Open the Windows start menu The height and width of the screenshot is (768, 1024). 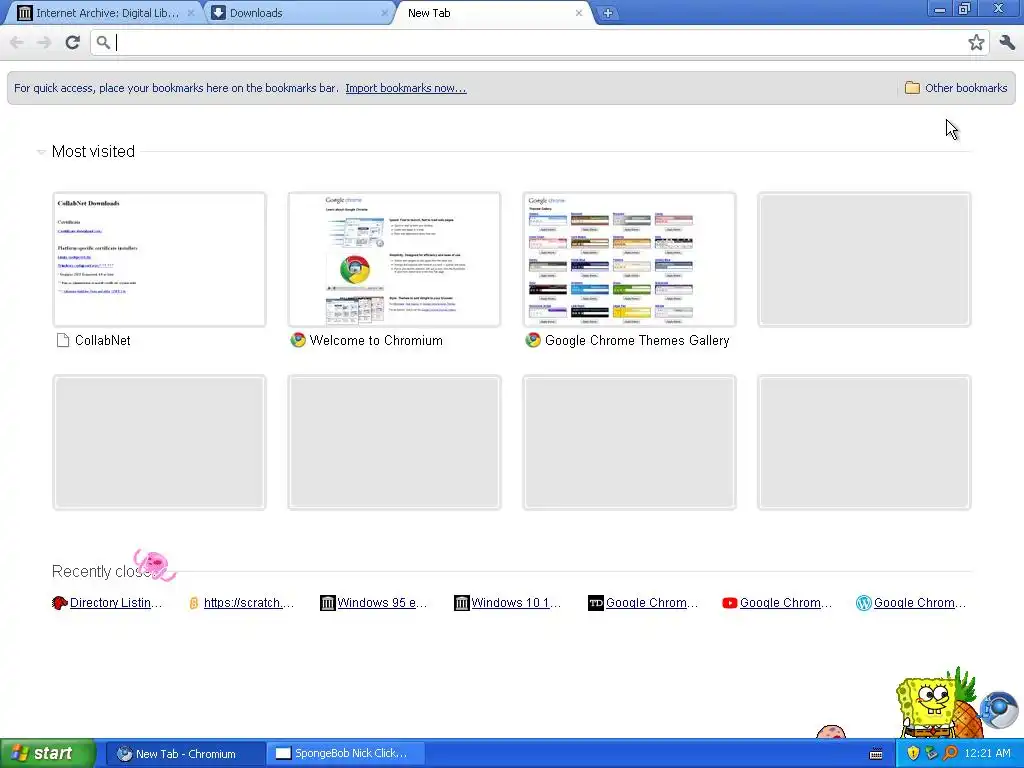[x=48, y=754]
